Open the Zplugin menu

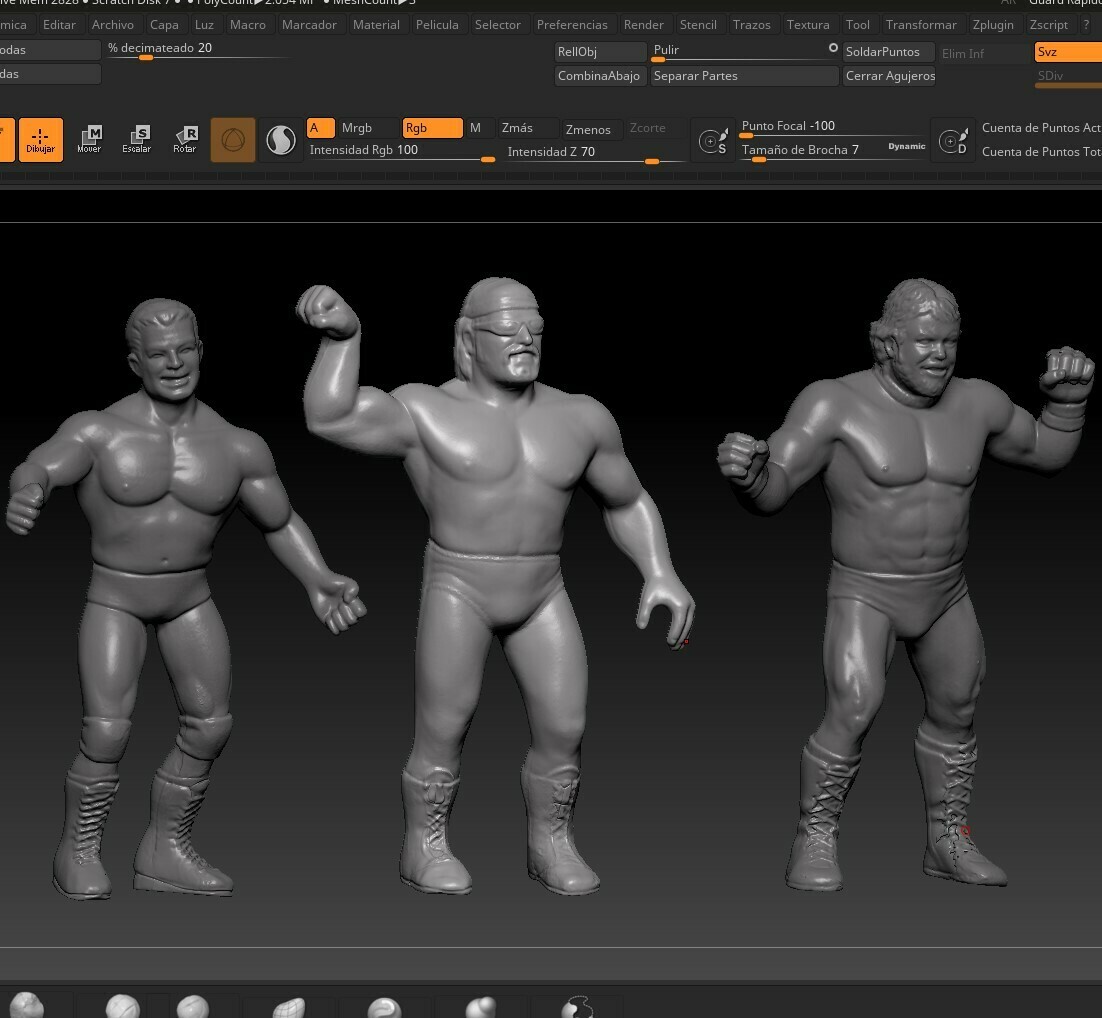pyautogui.click(x=992, y=24)
